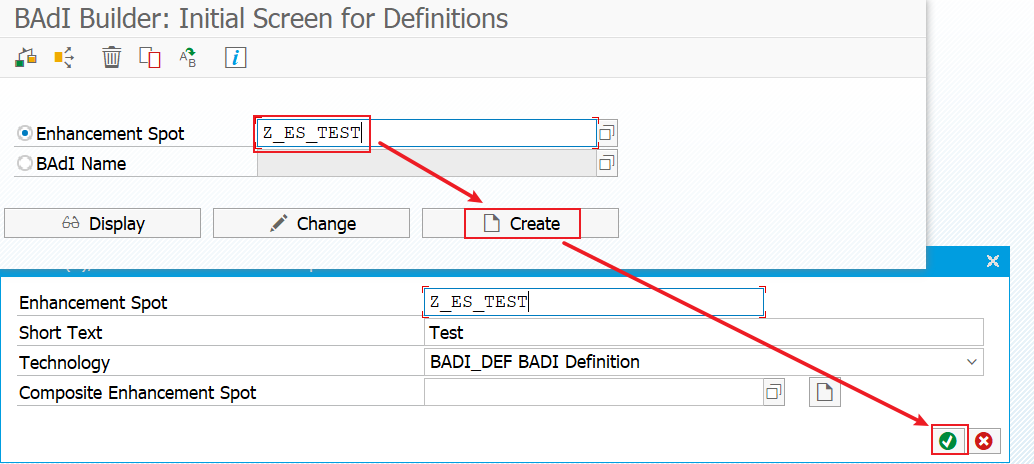The image size is (1034, 464).
Task: Click the Short Text label in dialog
Action: [x=61, y=333]
